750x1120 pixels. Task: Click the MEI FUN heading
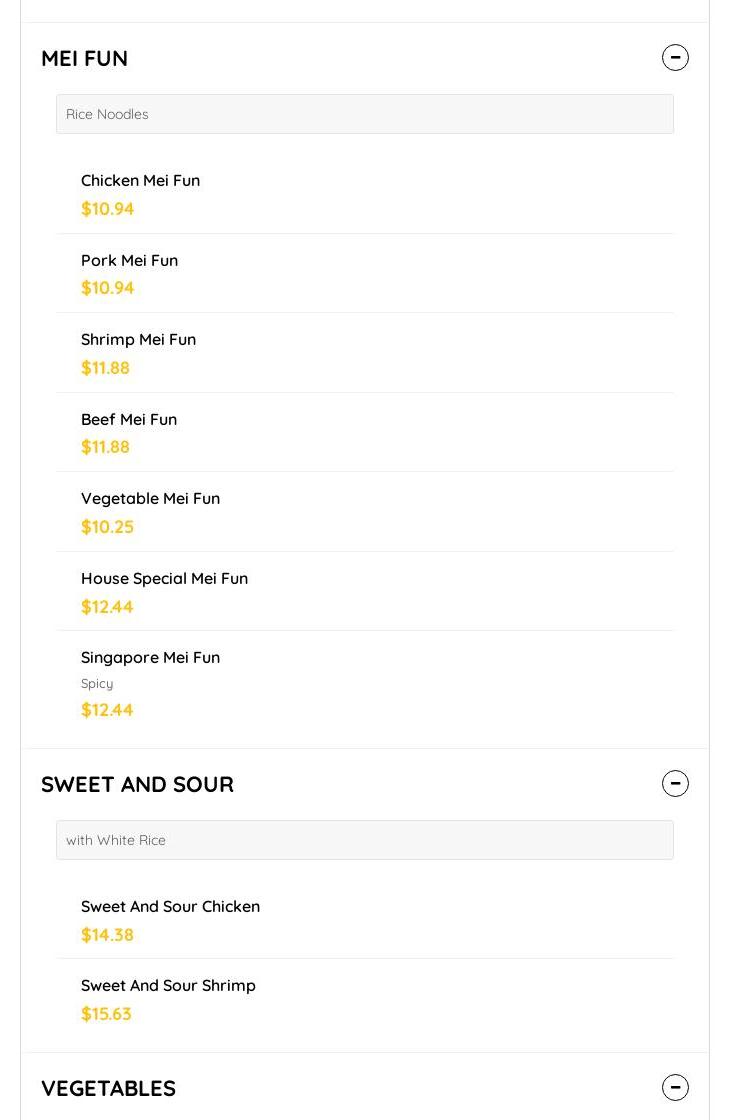click(85, 59)
